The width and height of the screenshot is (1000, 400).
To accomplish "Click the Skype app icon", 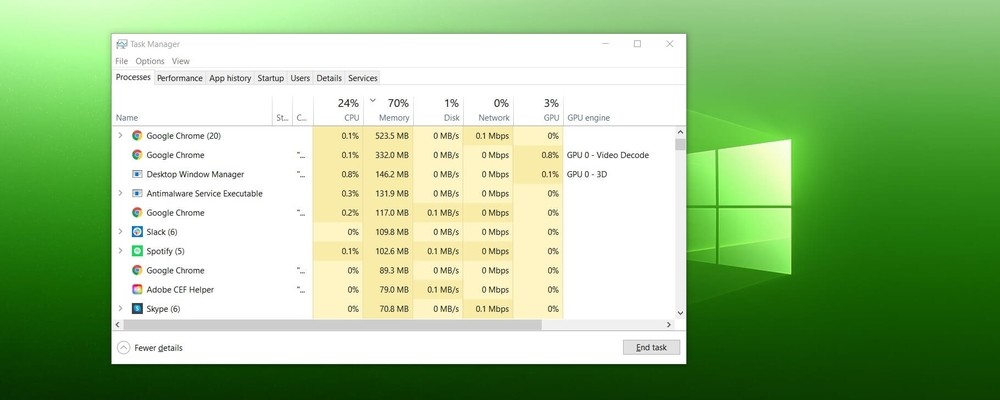I will click(x=137, y=308).
